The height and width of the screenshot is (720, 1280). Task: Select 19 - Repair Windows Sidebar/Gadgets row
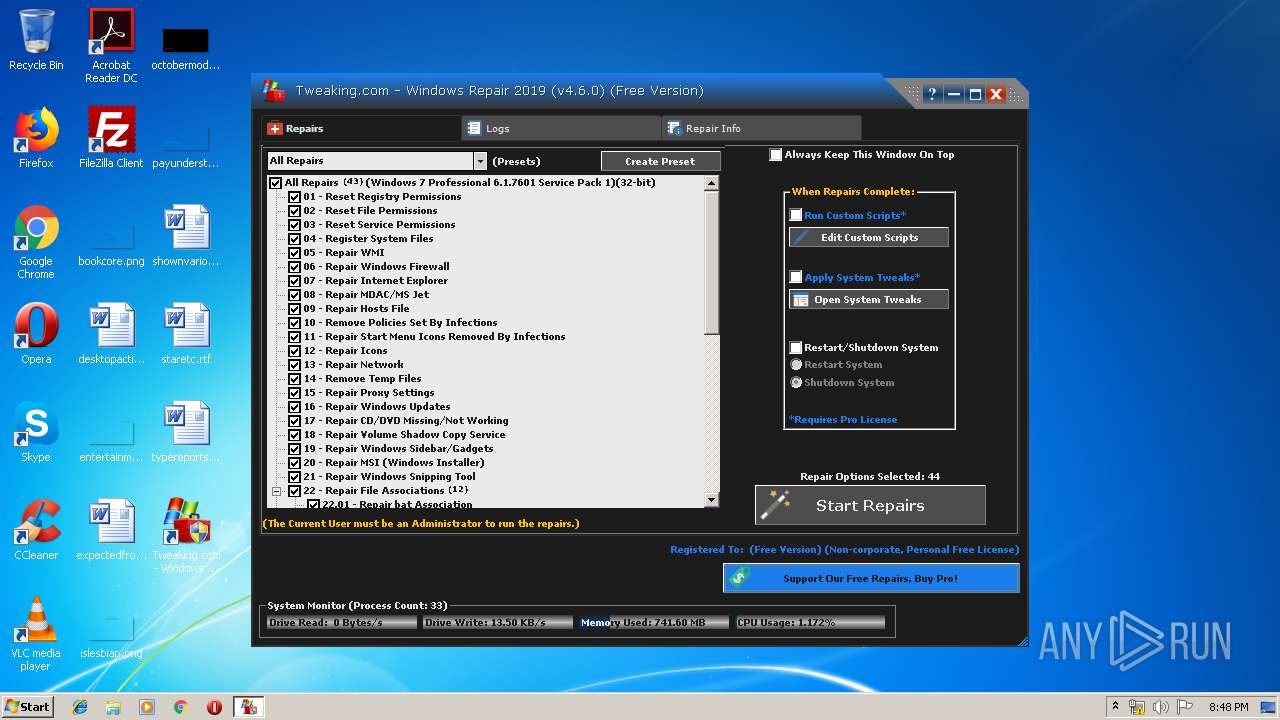[398, 449]
